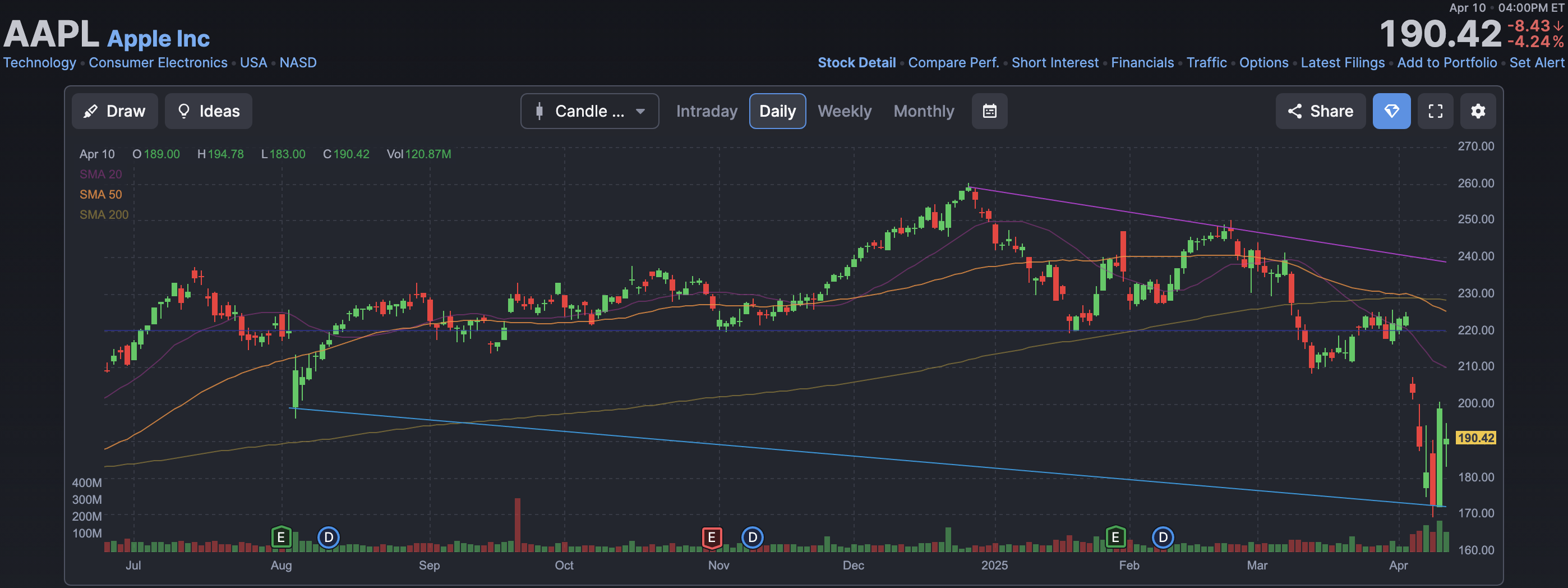The height and width of the screenshot is (588, 1568).
Task: Select the SMA 200 indicator label
Action: click(x=104, y=214)
